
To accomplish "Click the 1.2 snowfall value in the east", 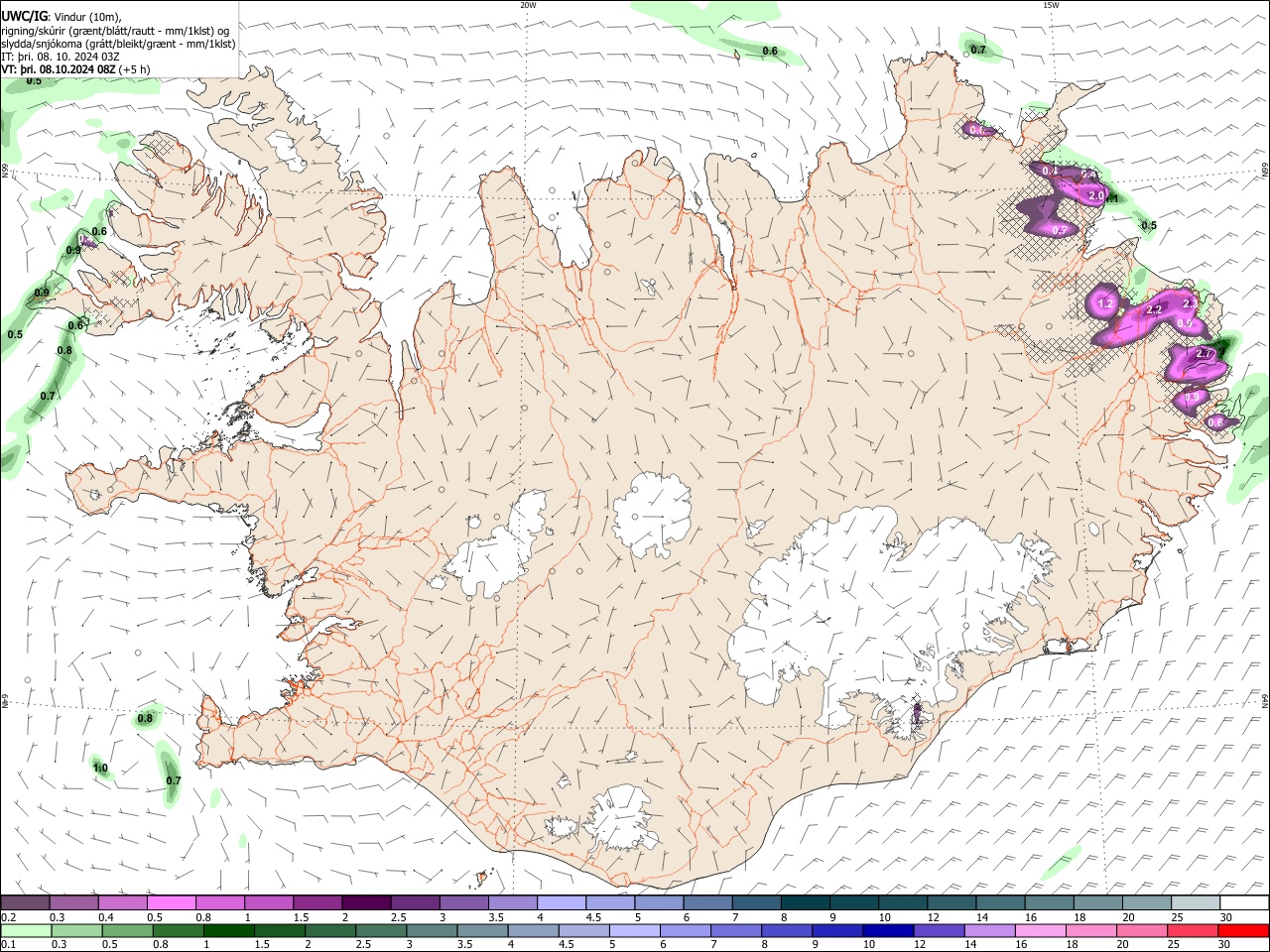I will pyautogui.click(x=1106, y=304).
